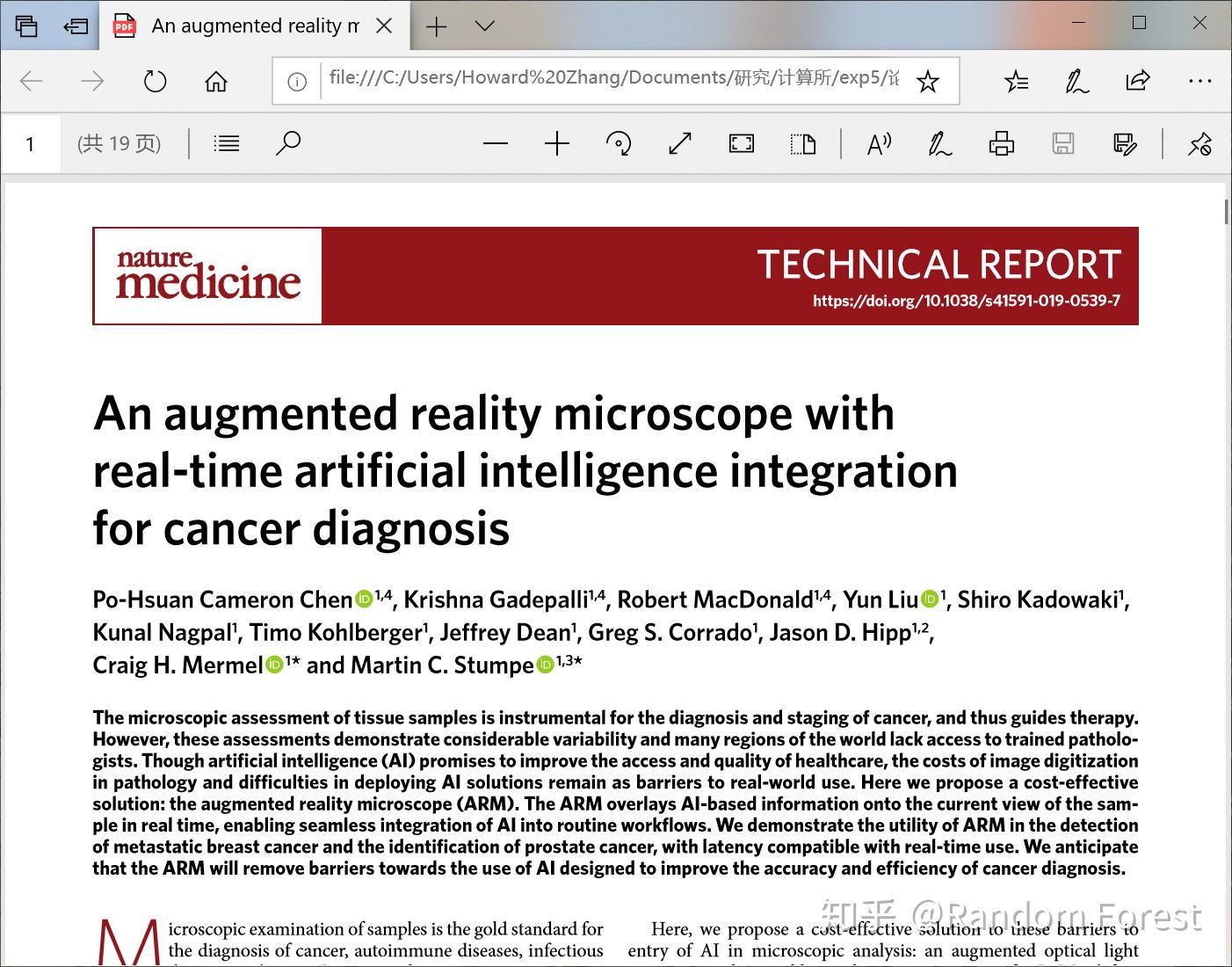Screen dimensions: 1232x967
Task: Read the PDF aloud
Action: [x=879, y=143]
